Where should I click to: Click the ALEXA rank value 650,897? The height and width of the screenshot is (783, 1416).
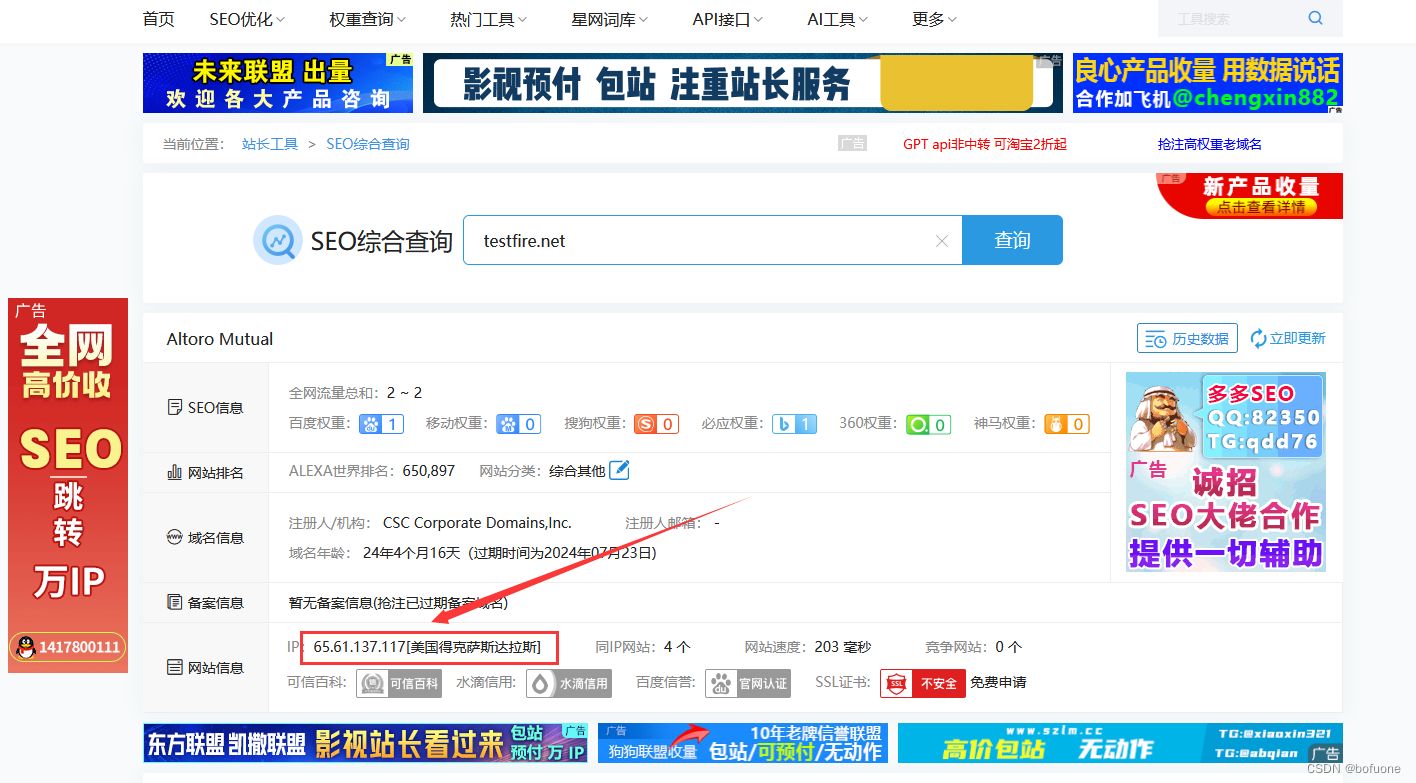click(429, 471)
